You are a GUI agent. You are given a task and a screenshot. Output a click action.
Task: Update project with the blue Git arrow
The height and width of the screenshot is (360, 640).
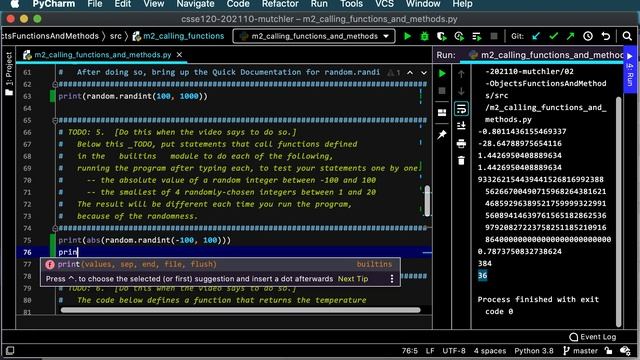tap(536, 36)
